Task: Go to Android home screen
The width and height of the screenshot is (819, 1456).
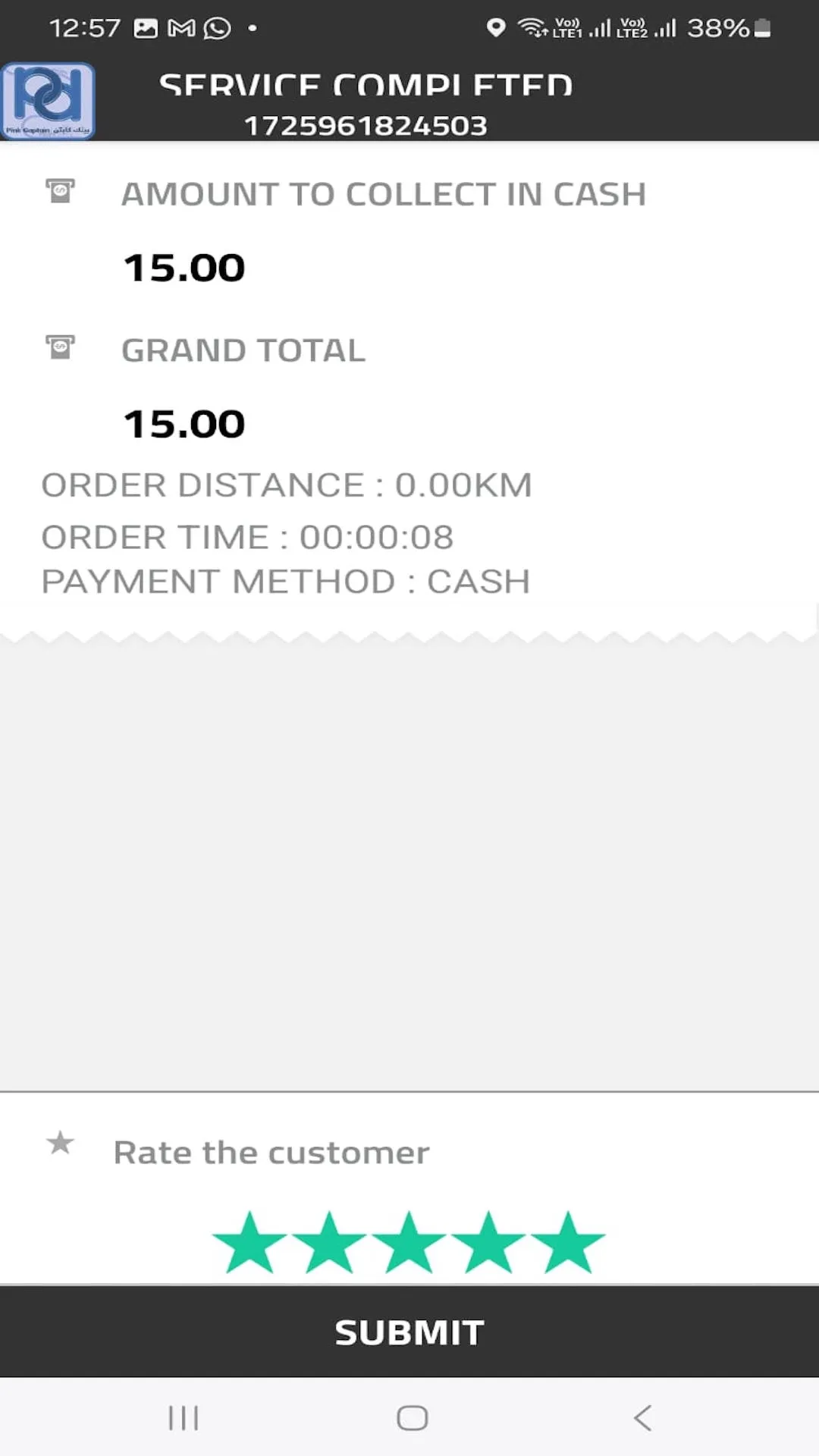Action: tap(412, 1417)
